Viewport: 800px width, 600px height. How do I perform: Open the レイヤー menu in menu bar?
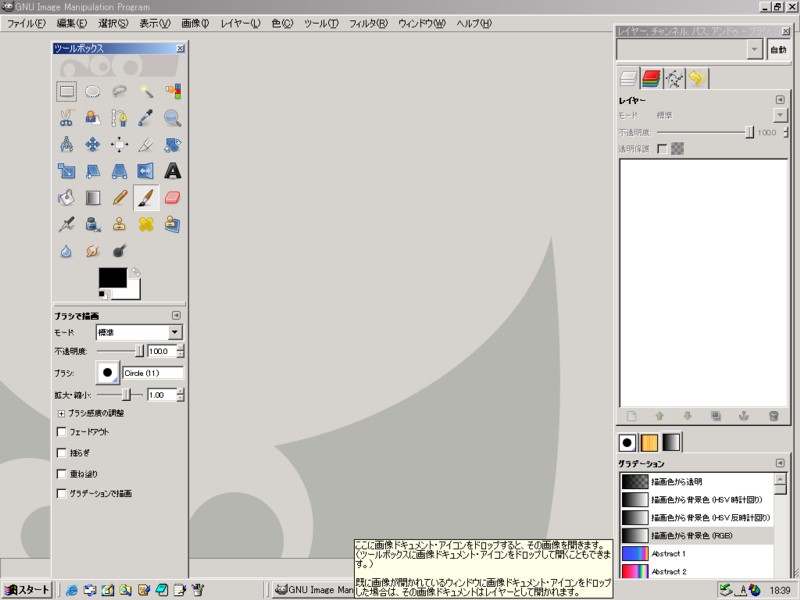(240, 23)
